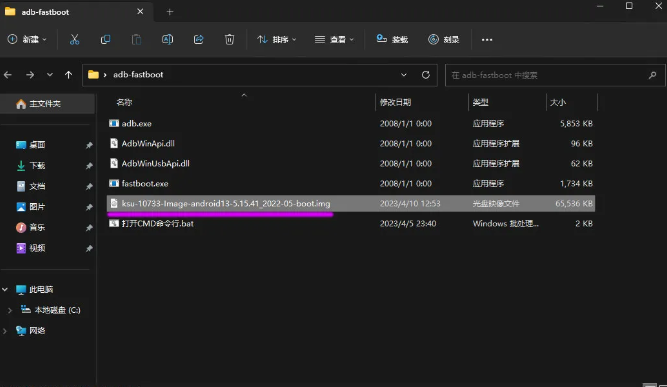The height and width of the screenshot is (387, 667).
Task: Unpin the Downloads folder from quick access
Action: [x=89, y=166]
